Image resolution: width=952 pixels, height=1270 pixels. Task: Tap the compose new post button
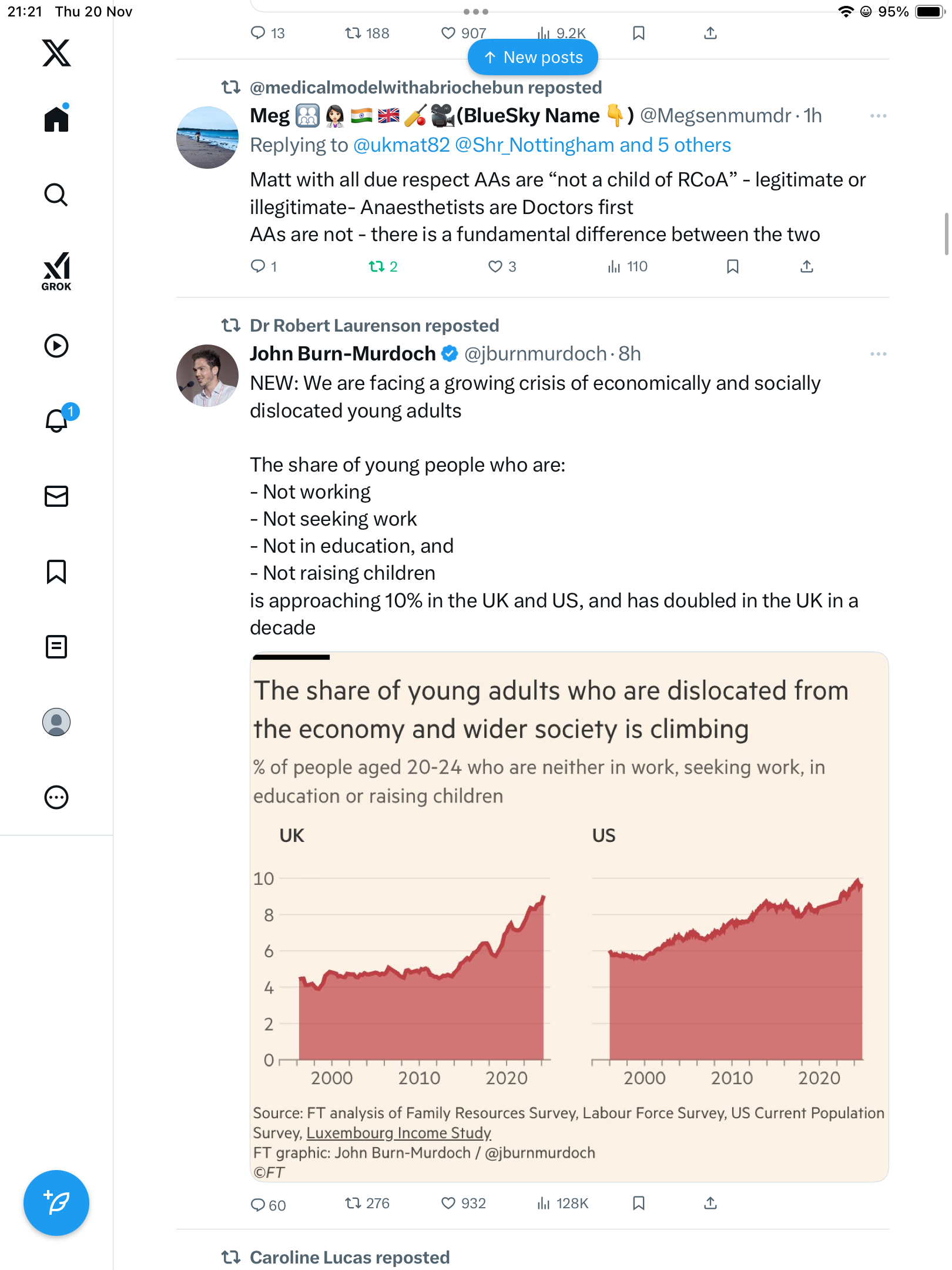click(x=56, y=1203)
